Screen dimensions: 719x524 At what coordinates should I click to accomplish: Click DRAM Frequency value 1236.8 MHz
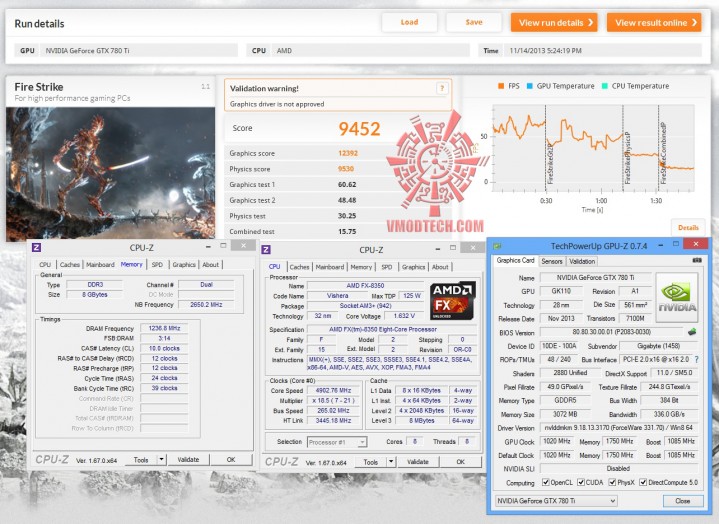164,328
